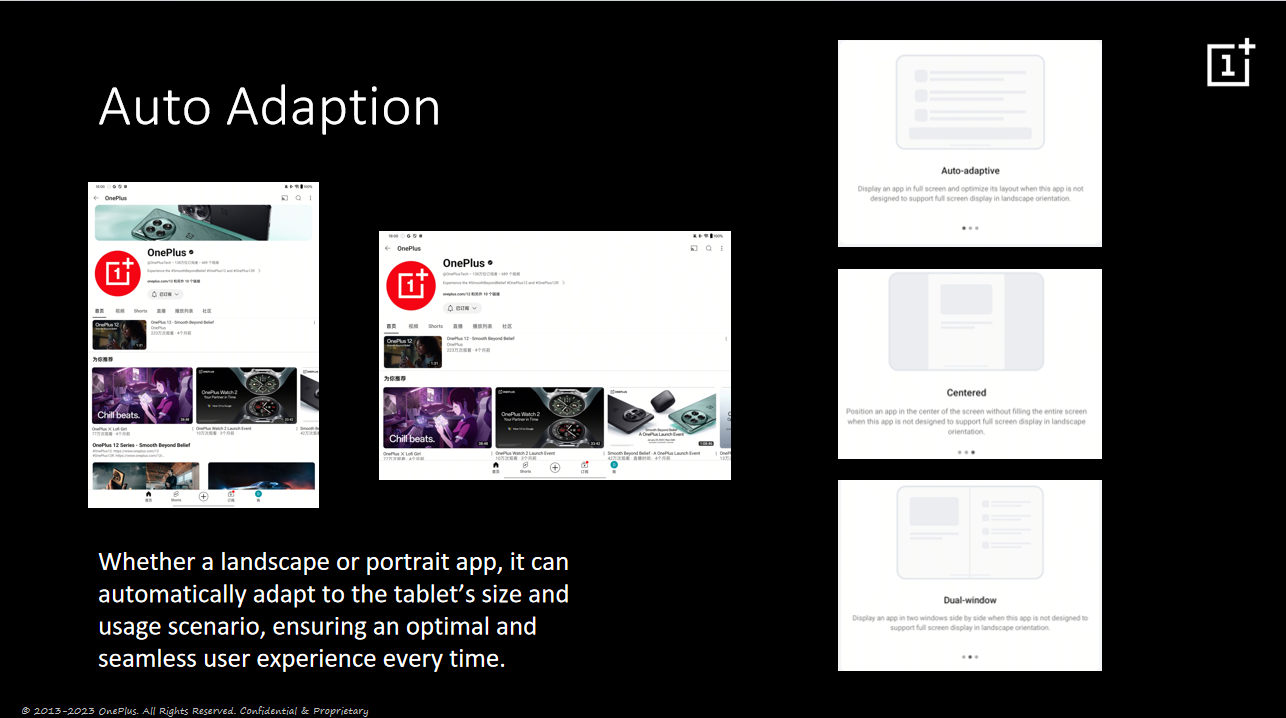This screenshot has width=1286, height=718.
Task: Open the OnePlus 12 featured video thumbnail in landscape screenshot
Action: 413,351
